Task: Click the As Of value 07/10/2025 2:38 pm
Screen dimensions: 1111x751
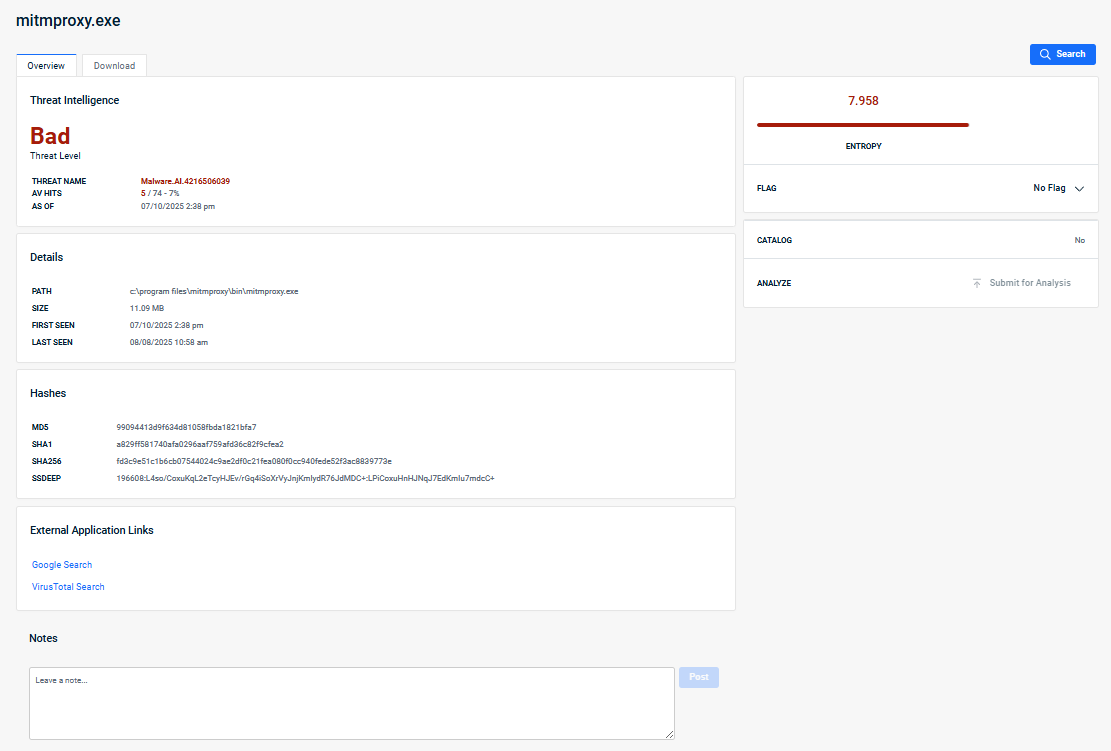Action: (178, 206)
